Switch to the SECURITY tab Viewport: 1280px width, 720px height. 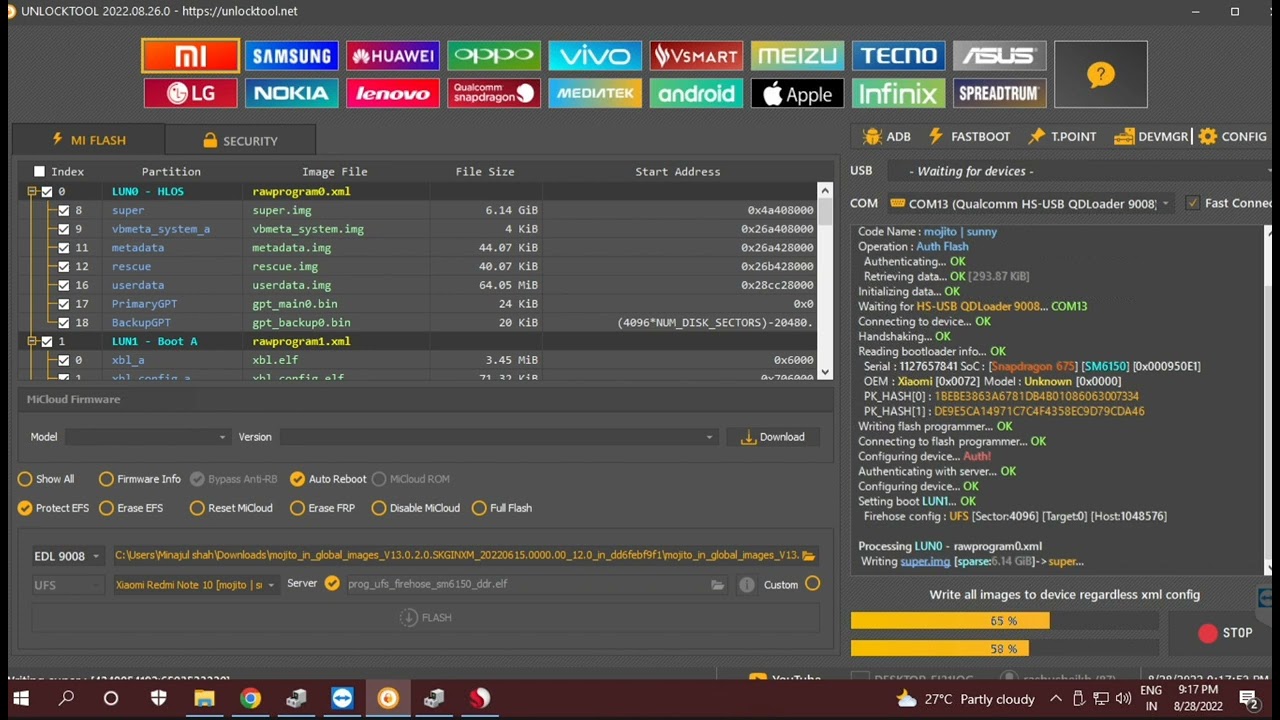(240, 140)
